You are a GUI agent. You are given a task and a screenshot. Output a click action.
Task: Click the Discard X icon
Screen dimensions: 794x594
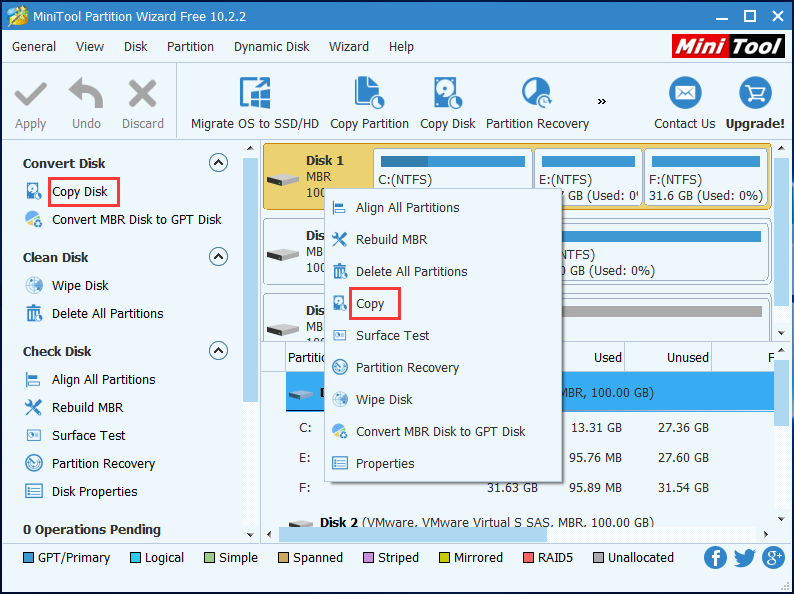(x=143, y=94)
